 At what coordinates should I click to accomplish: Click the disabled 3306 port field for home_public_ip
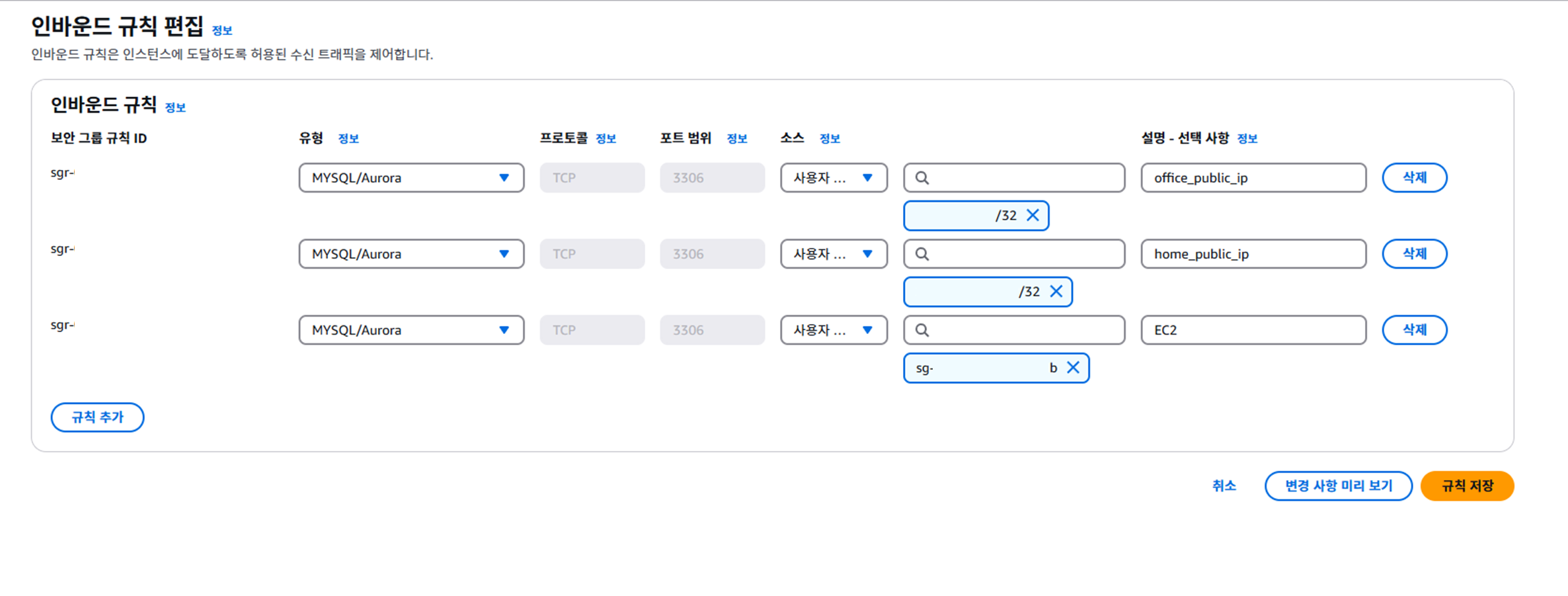pos(713,254)
